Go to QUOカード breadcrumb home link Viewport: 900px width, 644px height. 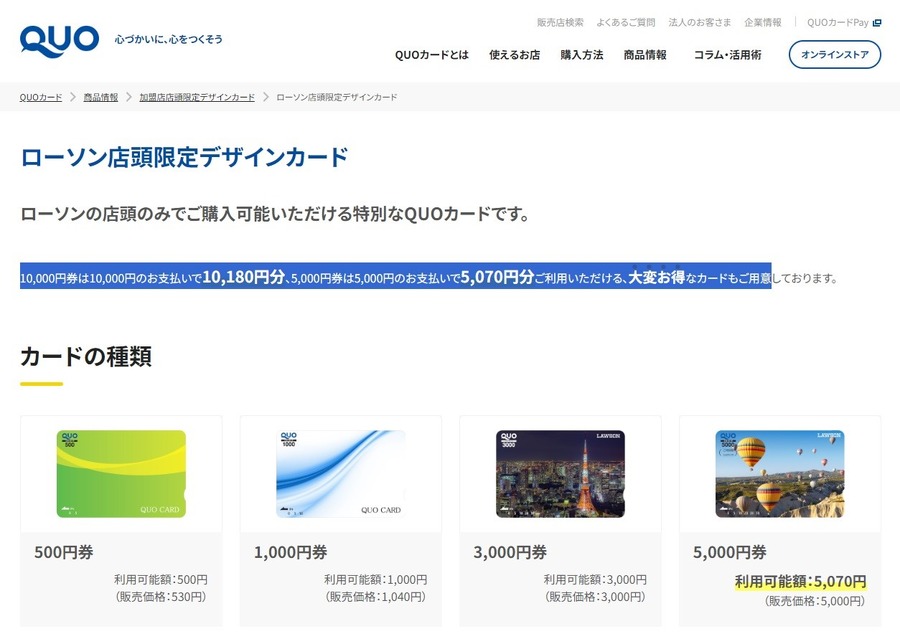coord(41,97)
